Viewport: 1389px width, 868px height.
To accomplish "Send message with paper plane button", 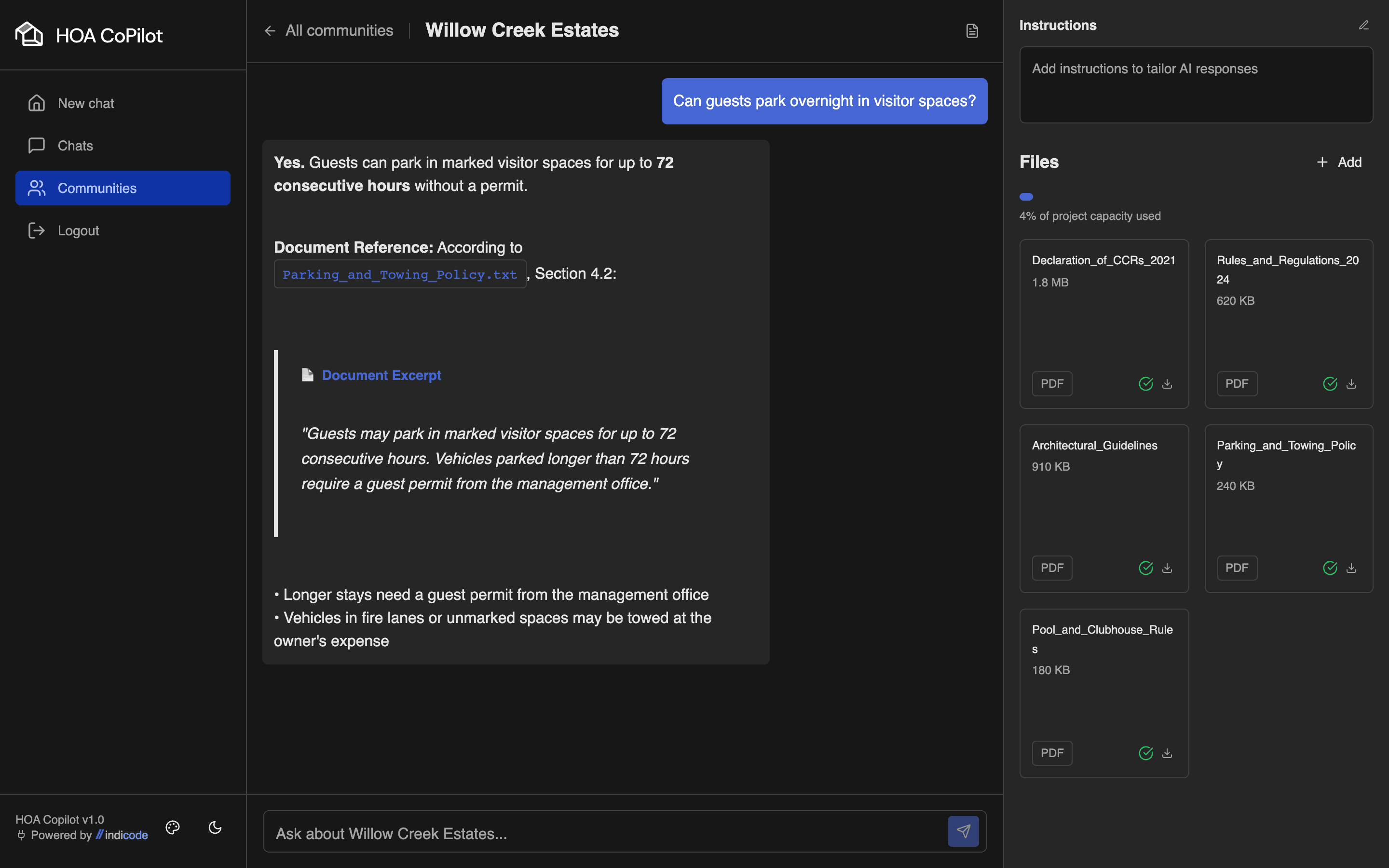I will [x=963, y=831].
